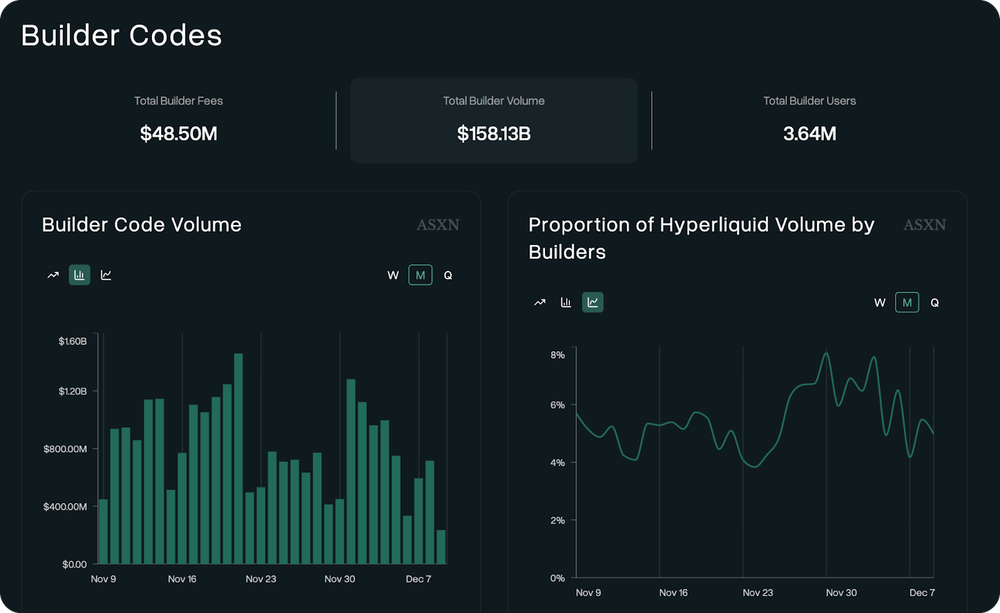
Task: Select bar chart icon in Builder Code Volume
Action: coord(80,275)
